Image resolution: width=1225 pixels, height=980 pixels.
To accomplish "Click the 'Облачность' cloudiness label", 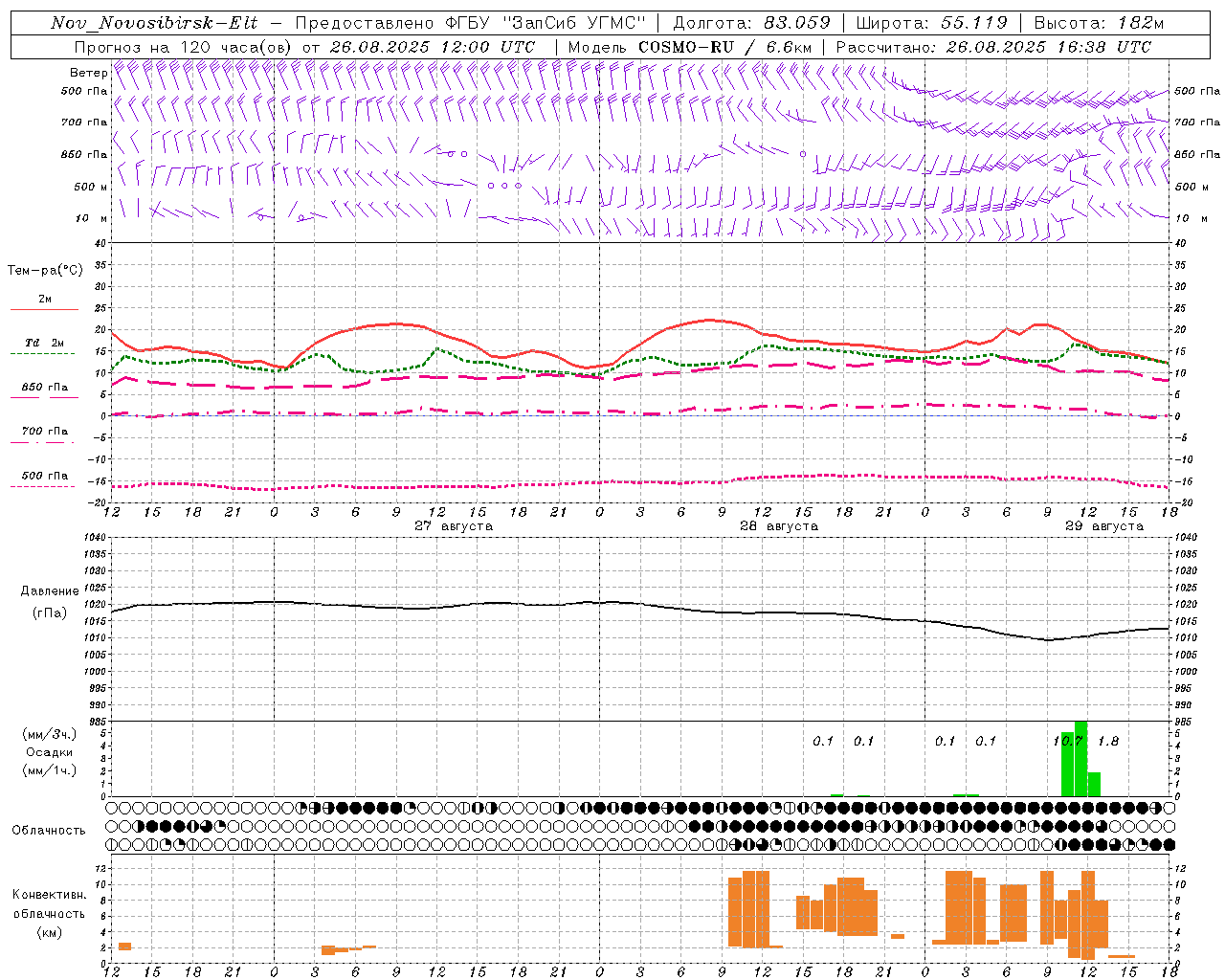I will point(49,831).
